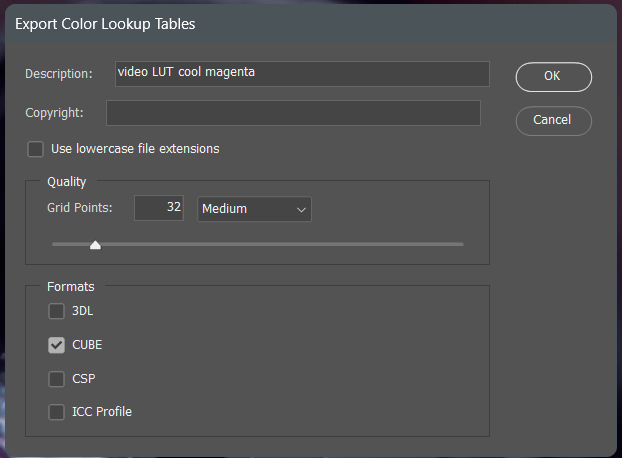
Task: Click the Quality group heading
Action: point(67,182)
